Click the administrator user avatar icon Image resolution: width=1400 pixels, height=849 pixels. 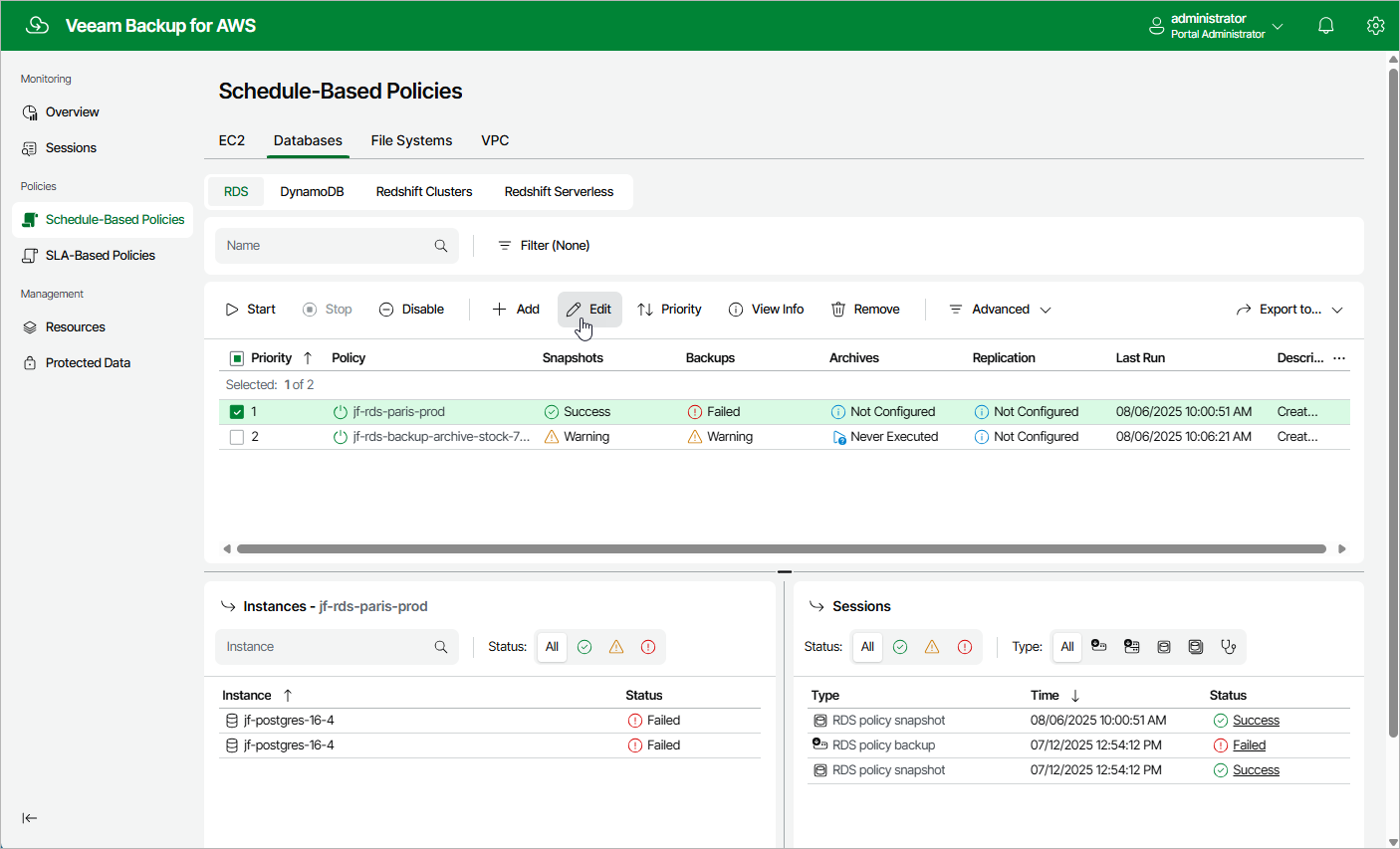(x=1156, y=26)
